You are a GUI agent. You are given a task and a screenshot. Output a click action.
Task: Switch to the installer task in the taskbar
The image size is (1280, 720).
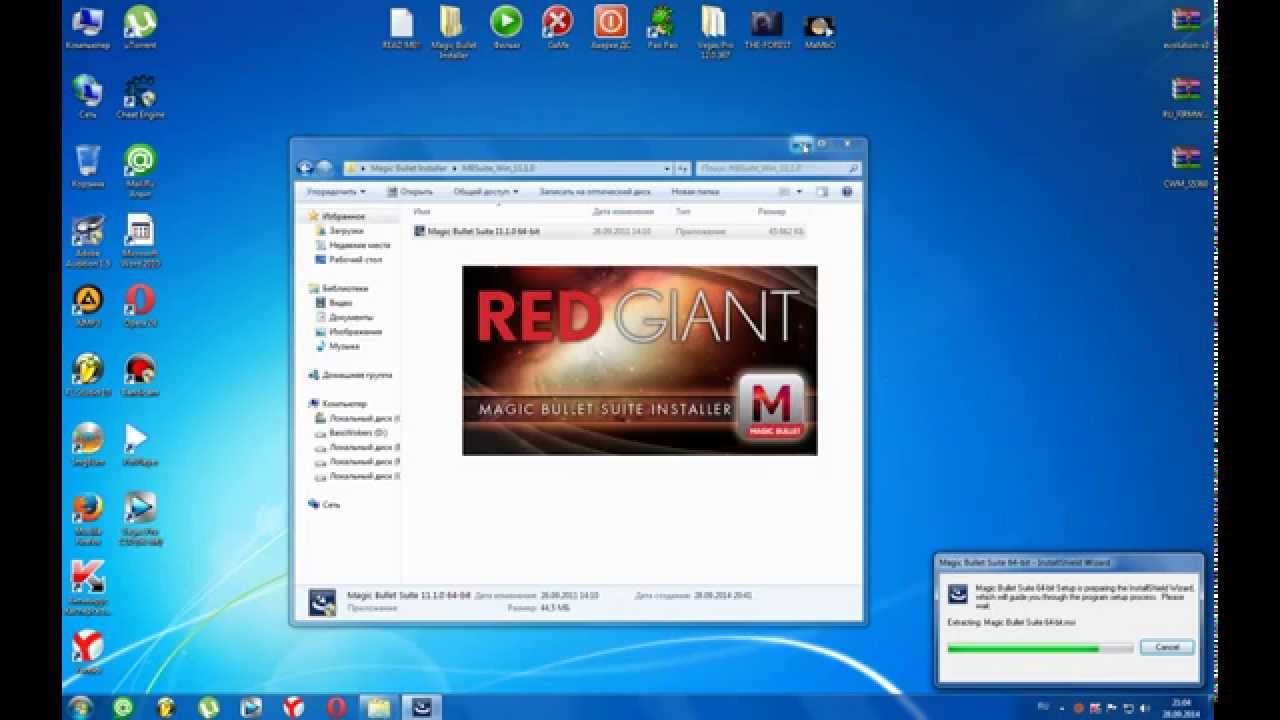tap(422, 707)
